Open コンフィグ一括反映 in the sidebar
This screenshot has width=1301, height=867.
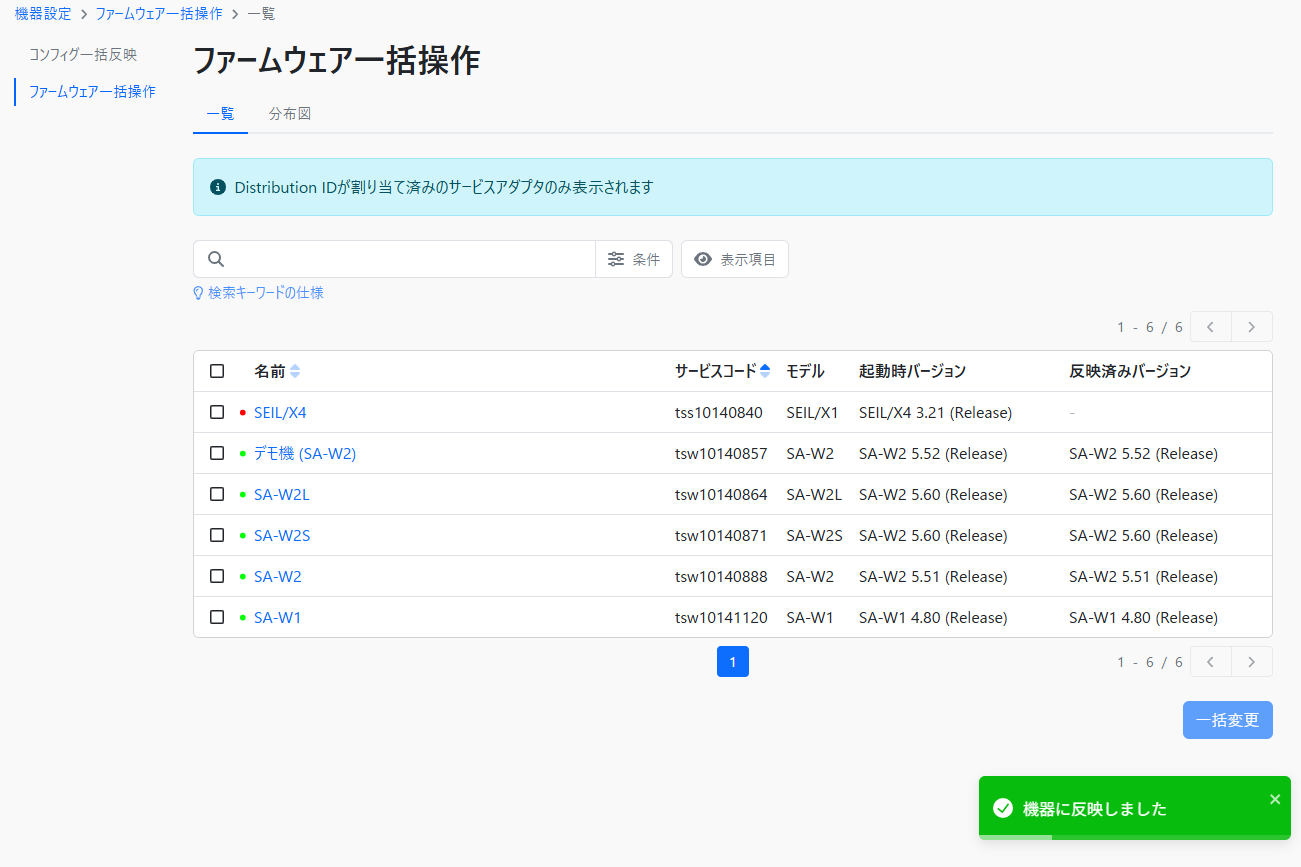83,55
